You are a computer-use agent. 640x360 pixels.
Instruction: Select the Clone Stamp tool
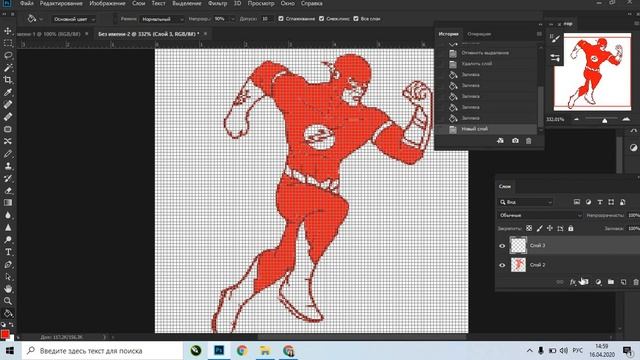8,166
